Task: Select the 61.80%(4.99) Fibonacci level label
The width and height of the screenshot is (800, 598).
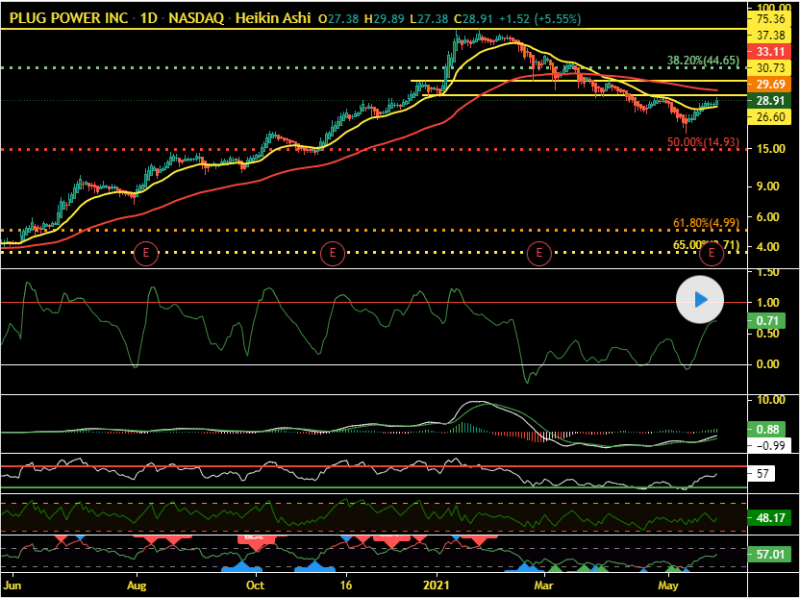Action: [706, 223]
